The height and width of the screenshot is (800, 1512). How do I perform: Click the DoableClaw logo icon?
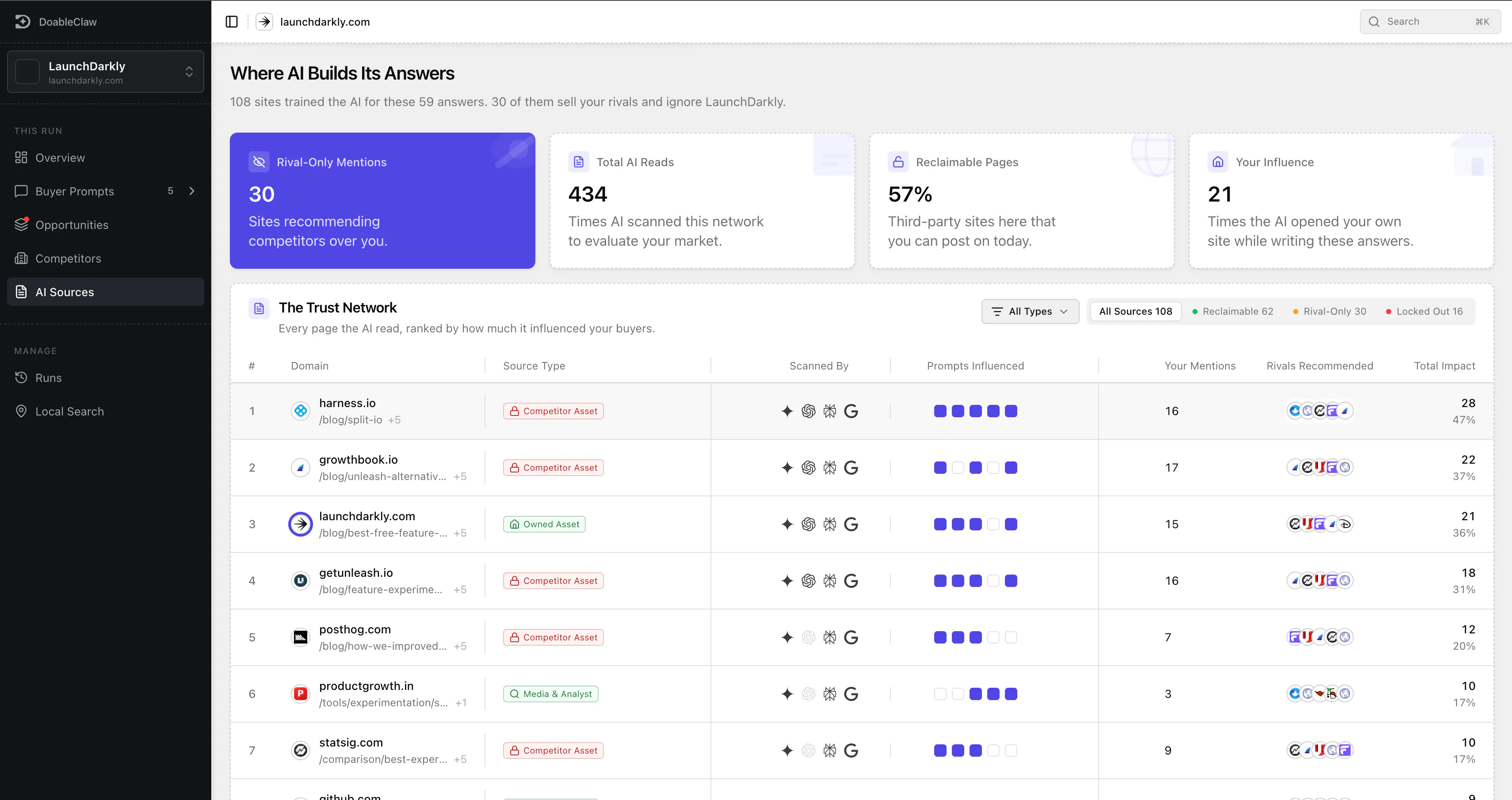22,22
